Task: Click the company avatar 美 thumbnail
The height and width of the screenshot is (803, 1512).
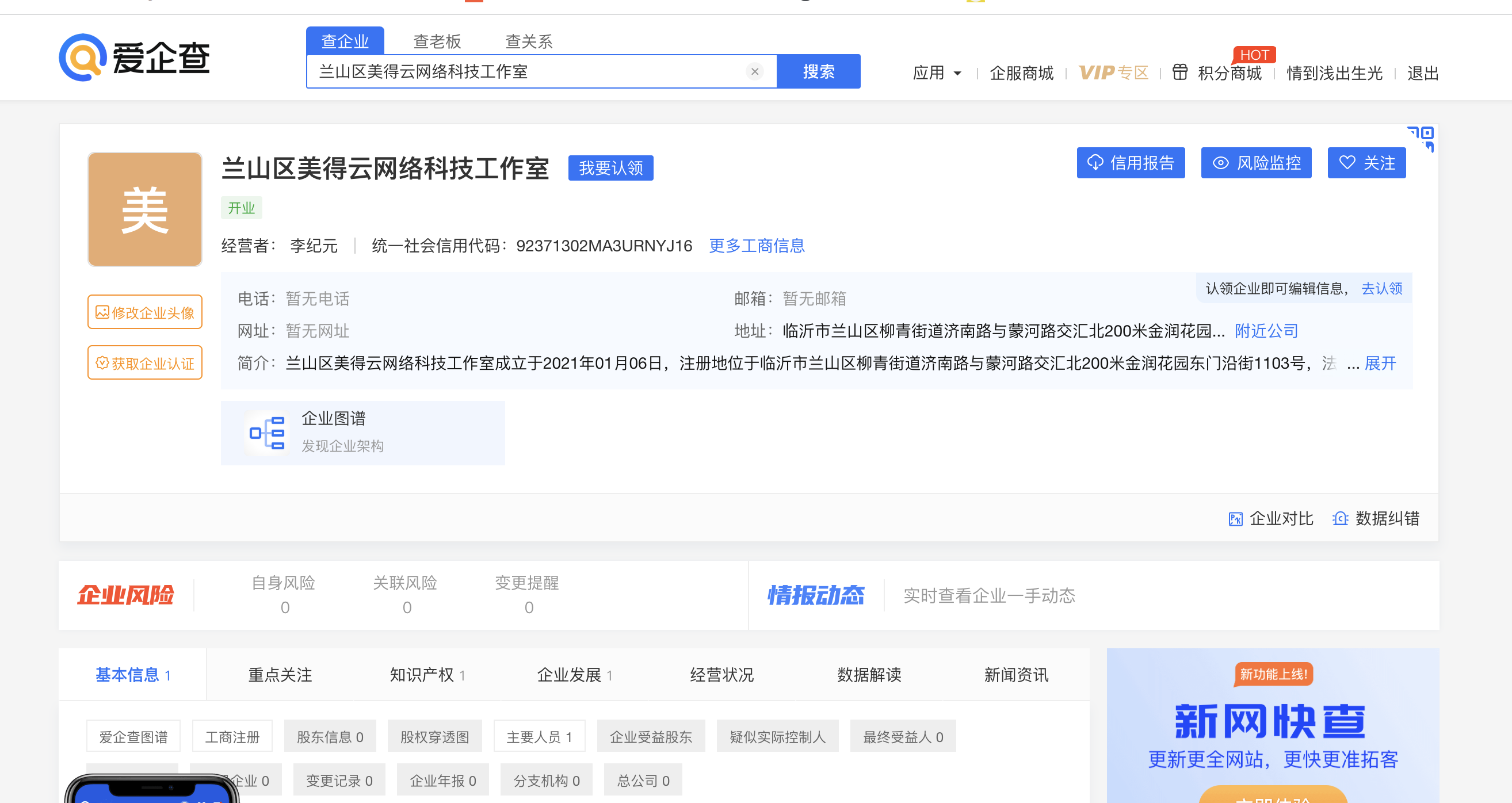Action: 145,209
